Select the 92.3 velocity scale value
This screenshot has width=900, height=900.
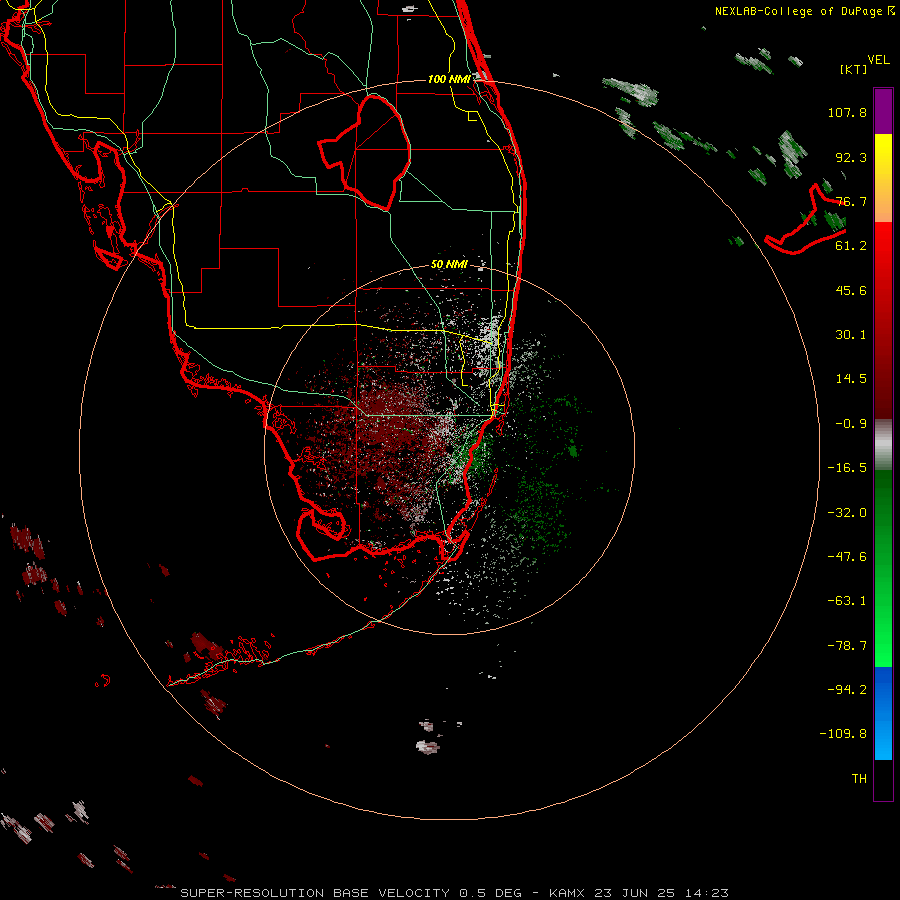click(851, 157)
